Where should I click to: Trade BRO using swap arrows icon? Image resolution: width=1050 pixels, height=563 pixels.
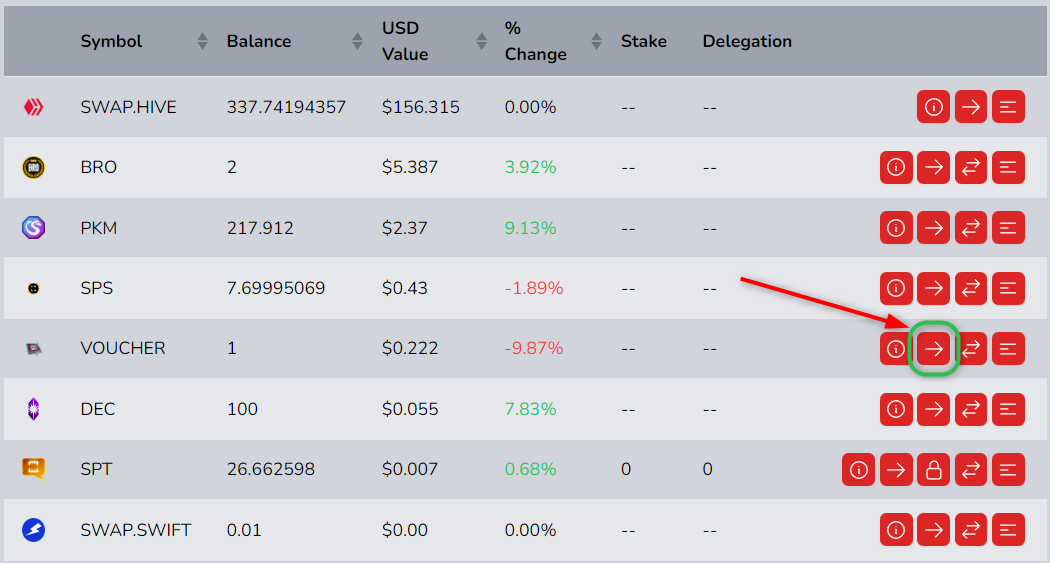(x=971, y=167)
